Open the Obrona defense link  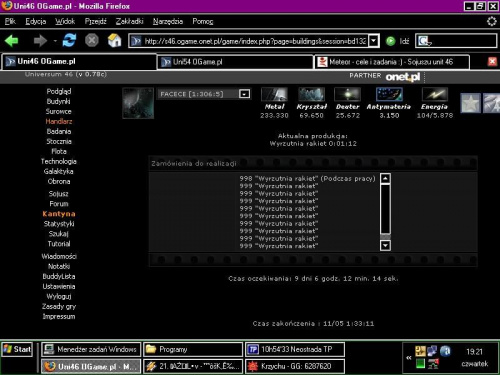coord(59,181)
